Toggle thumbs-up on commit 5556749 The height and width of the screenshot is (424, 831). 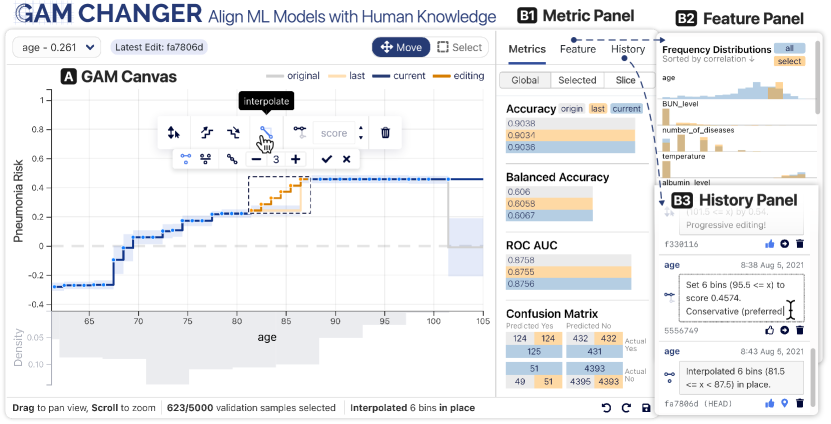[x=769, y=329]
